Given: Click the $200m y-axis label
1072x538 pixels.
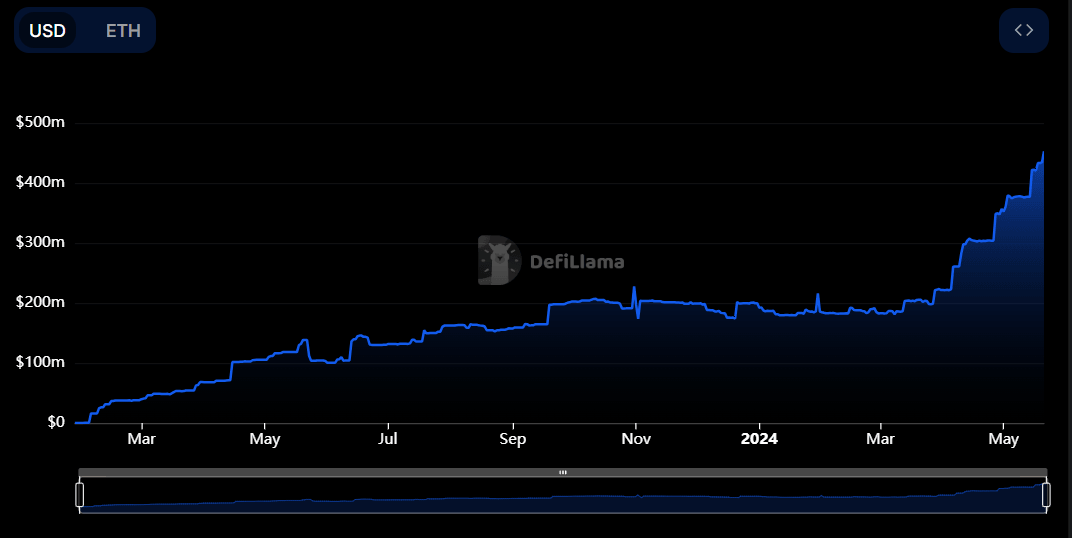Looking at the screenshot, I should [40, 302].
